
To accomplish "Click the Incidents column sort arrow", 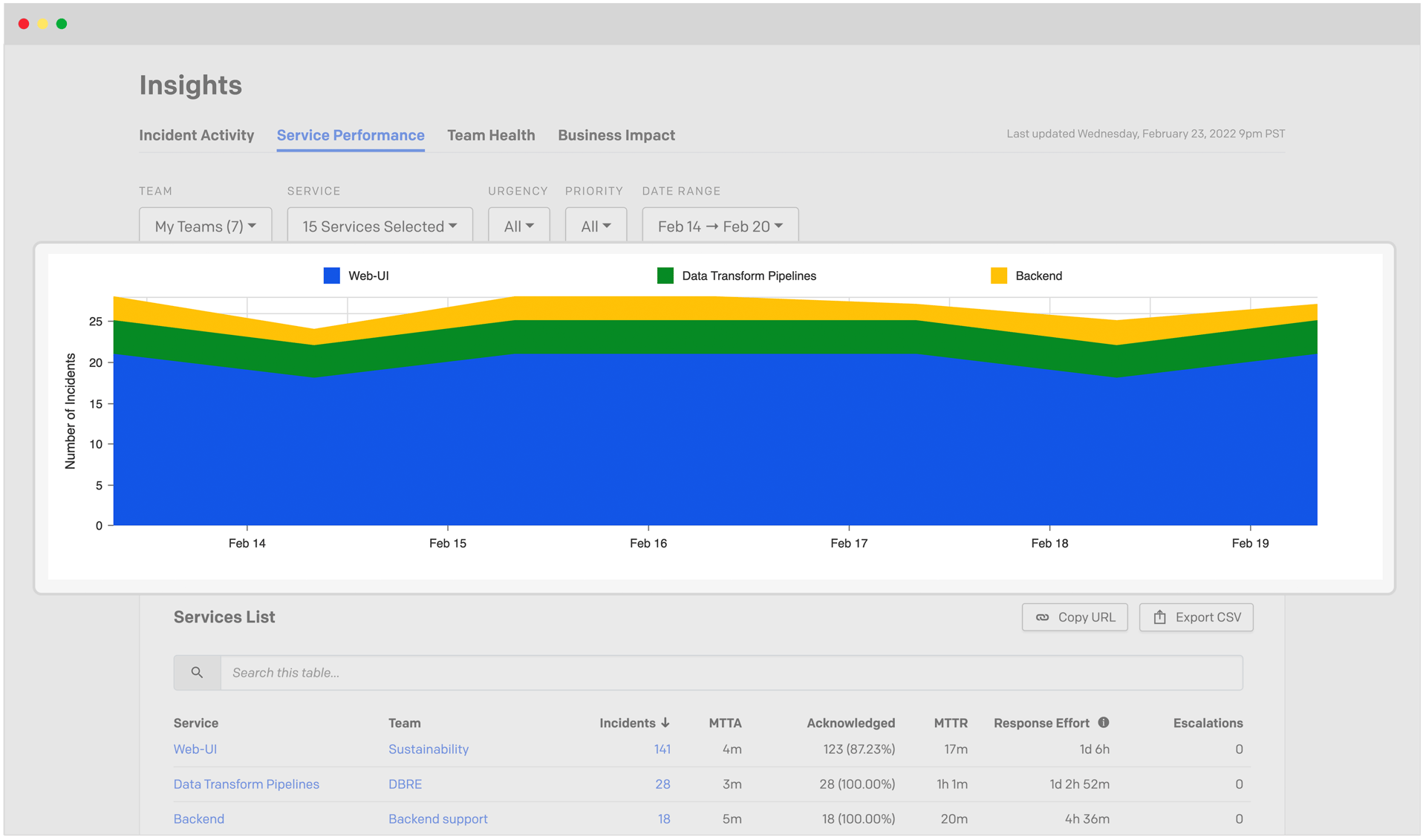I will pos(665,723).
